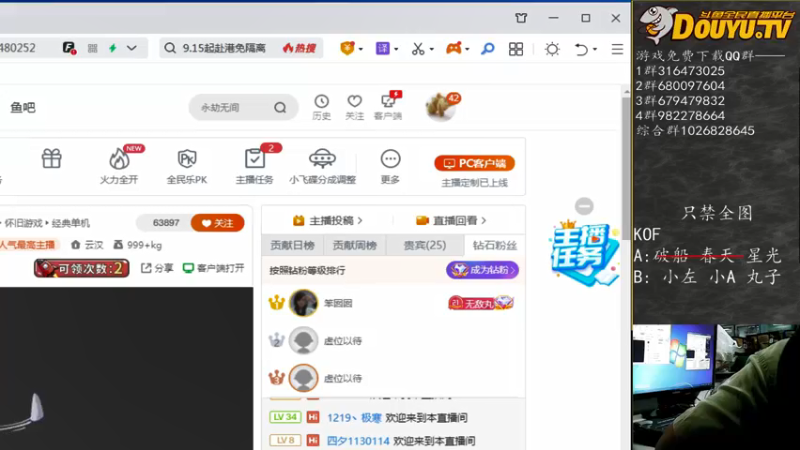Image resolution: width=800 pixels, height=450 pixels.
Task: Toggle the green lightning speed mode icon
Action: click(x=113, y=48)
